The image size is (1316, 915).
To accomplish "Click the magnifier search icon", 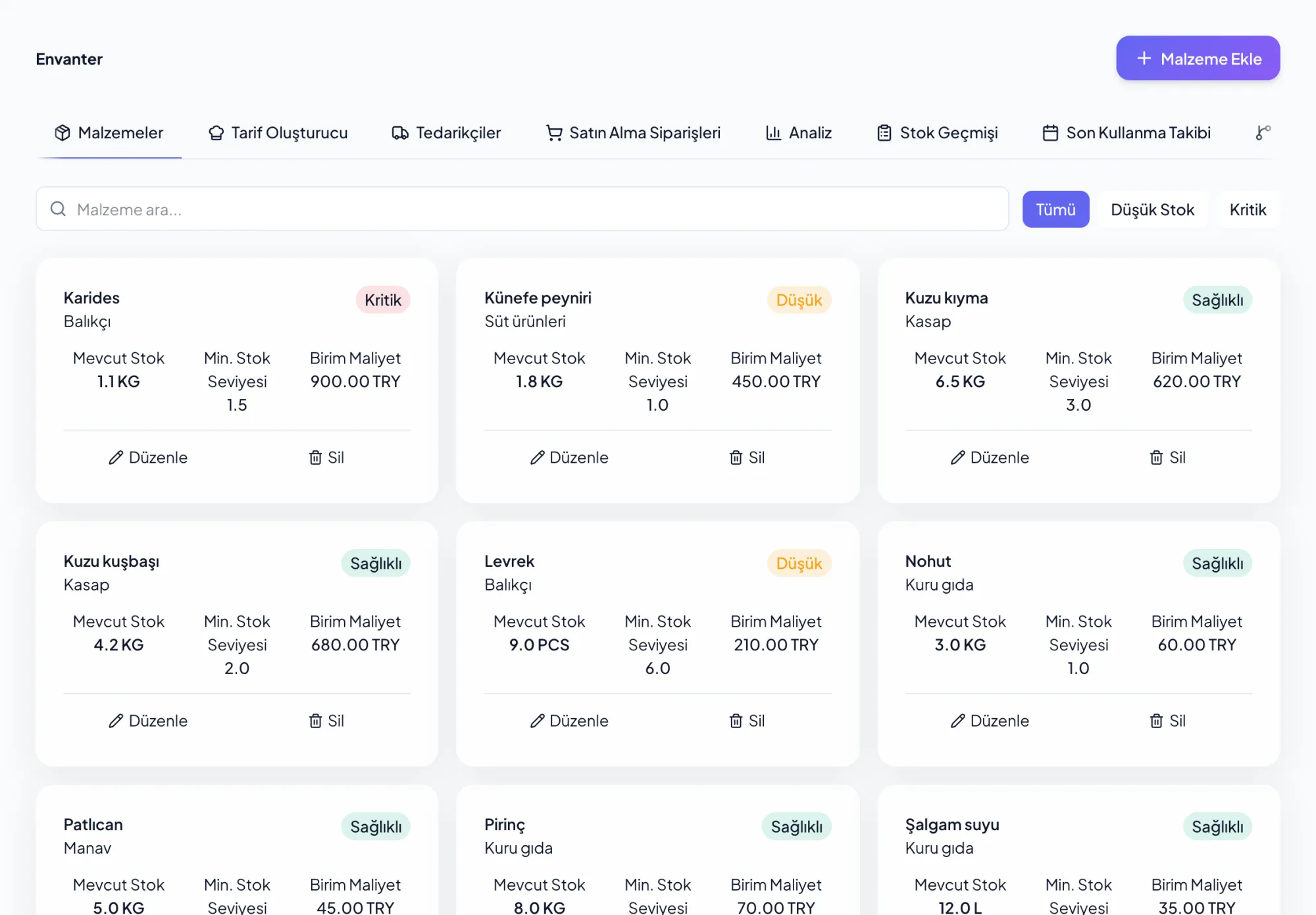I will tap(58, 209).
